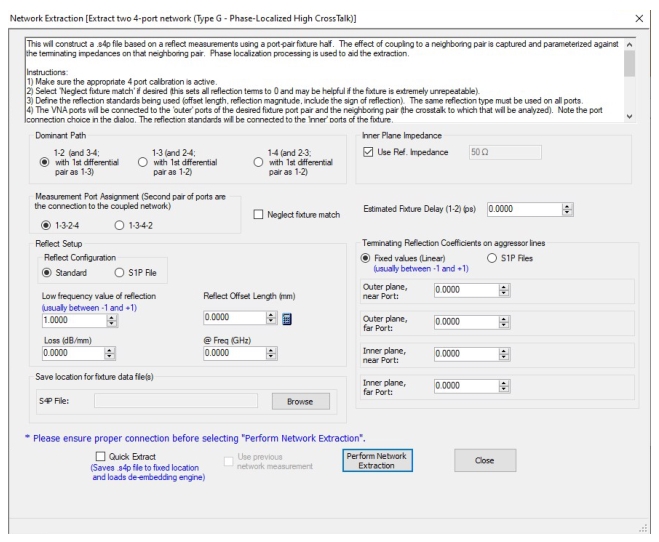659x542 pixels.
Task: Select S1P Files for terminating coefficients
Action: (x=492, y=258)
